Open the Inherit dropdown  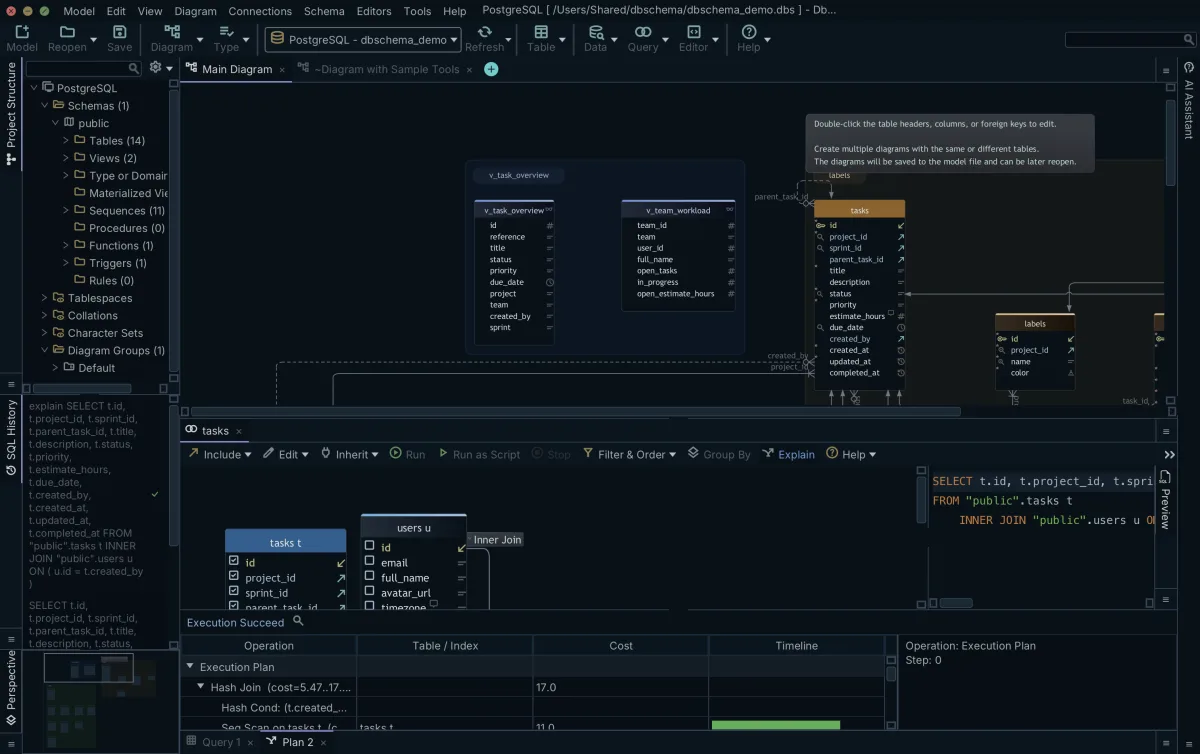click(x=349, y=454)
